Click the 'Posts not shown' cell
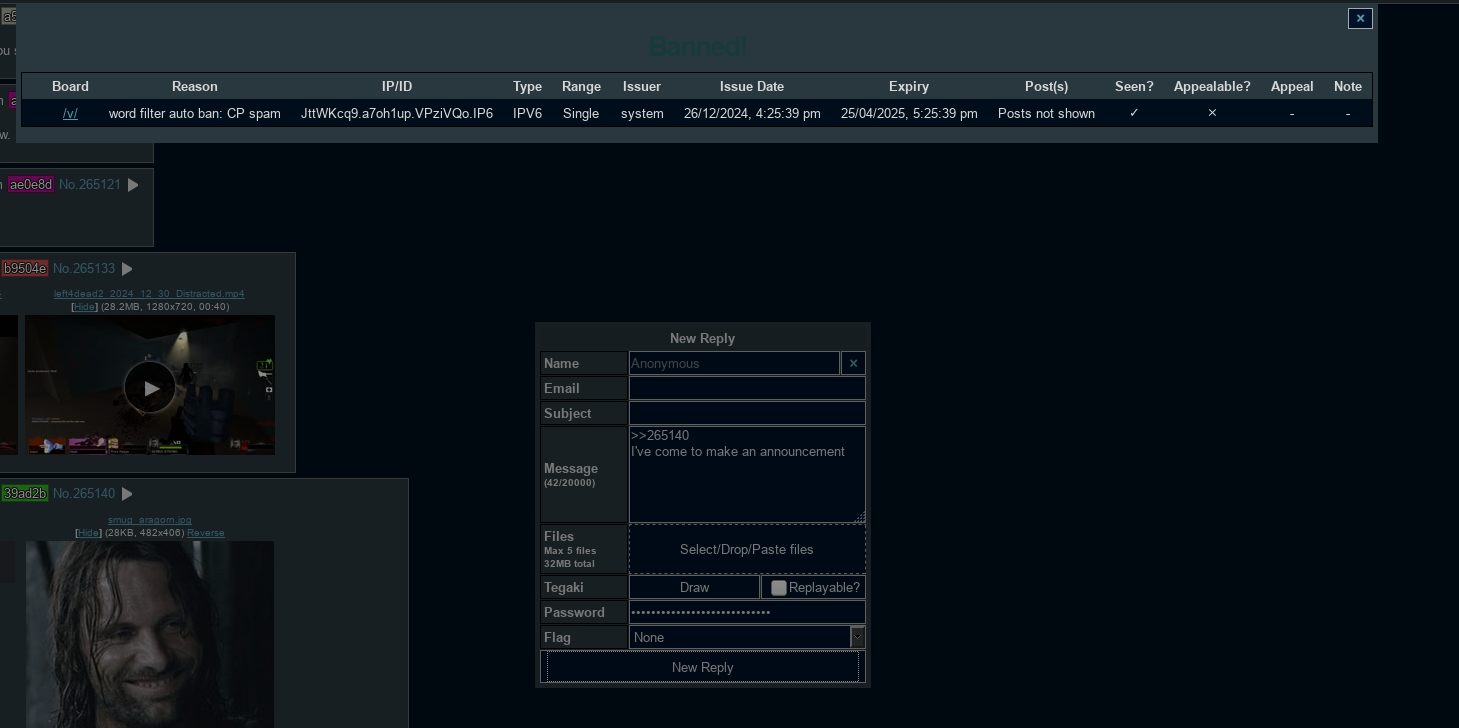 [1046, 113]
